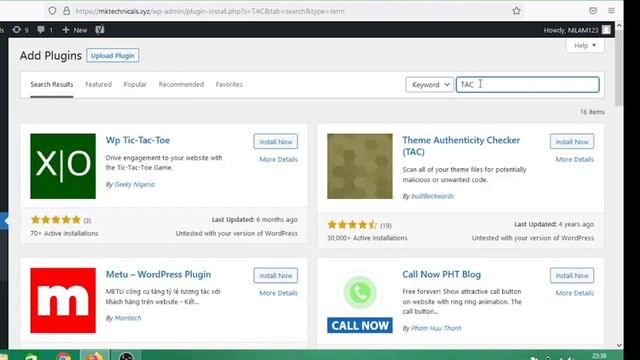Screen dimensions: 640x360
Task: Open author link Geeky Nigeria
Action: 134,184
